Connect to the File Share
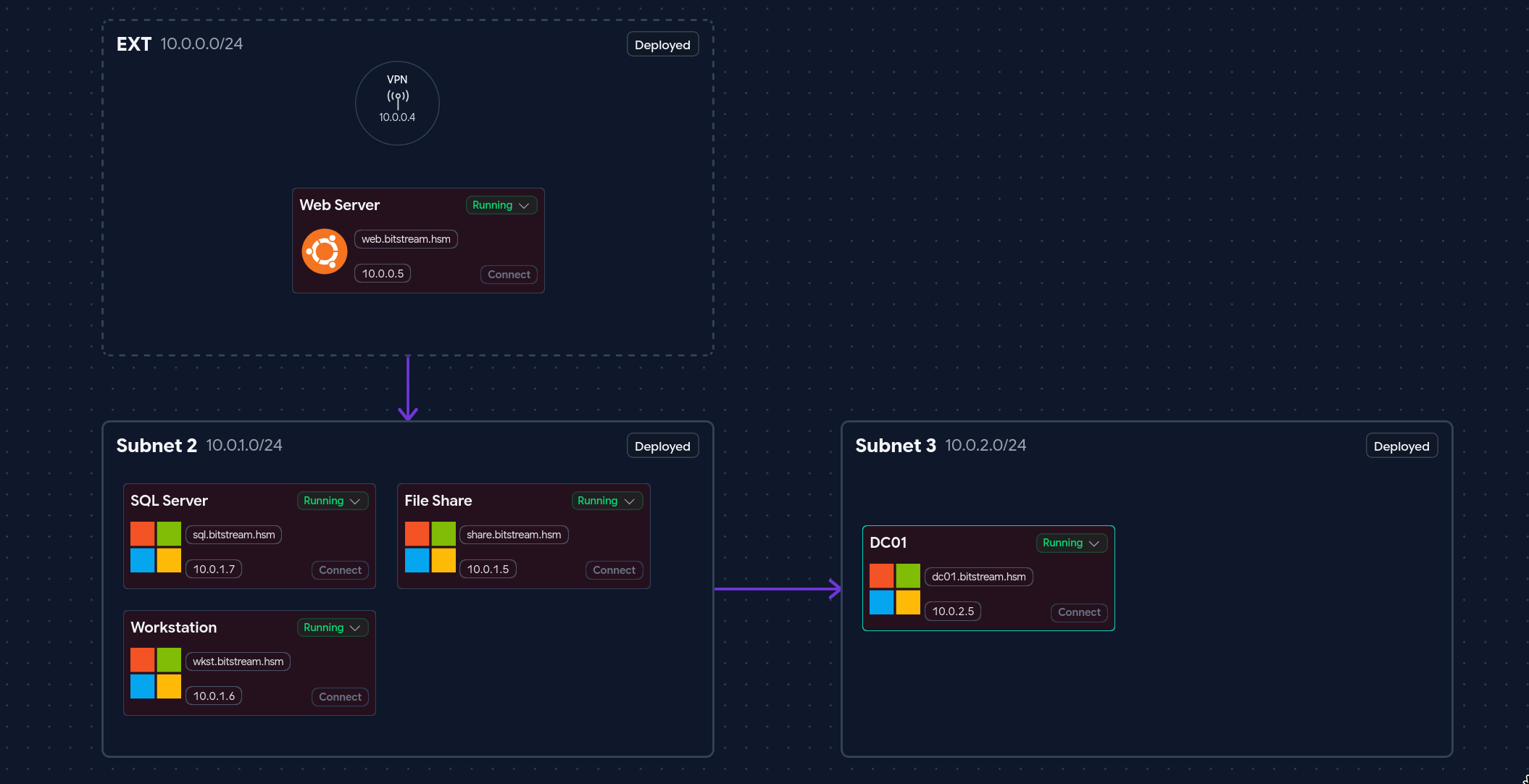 [614, 570]
